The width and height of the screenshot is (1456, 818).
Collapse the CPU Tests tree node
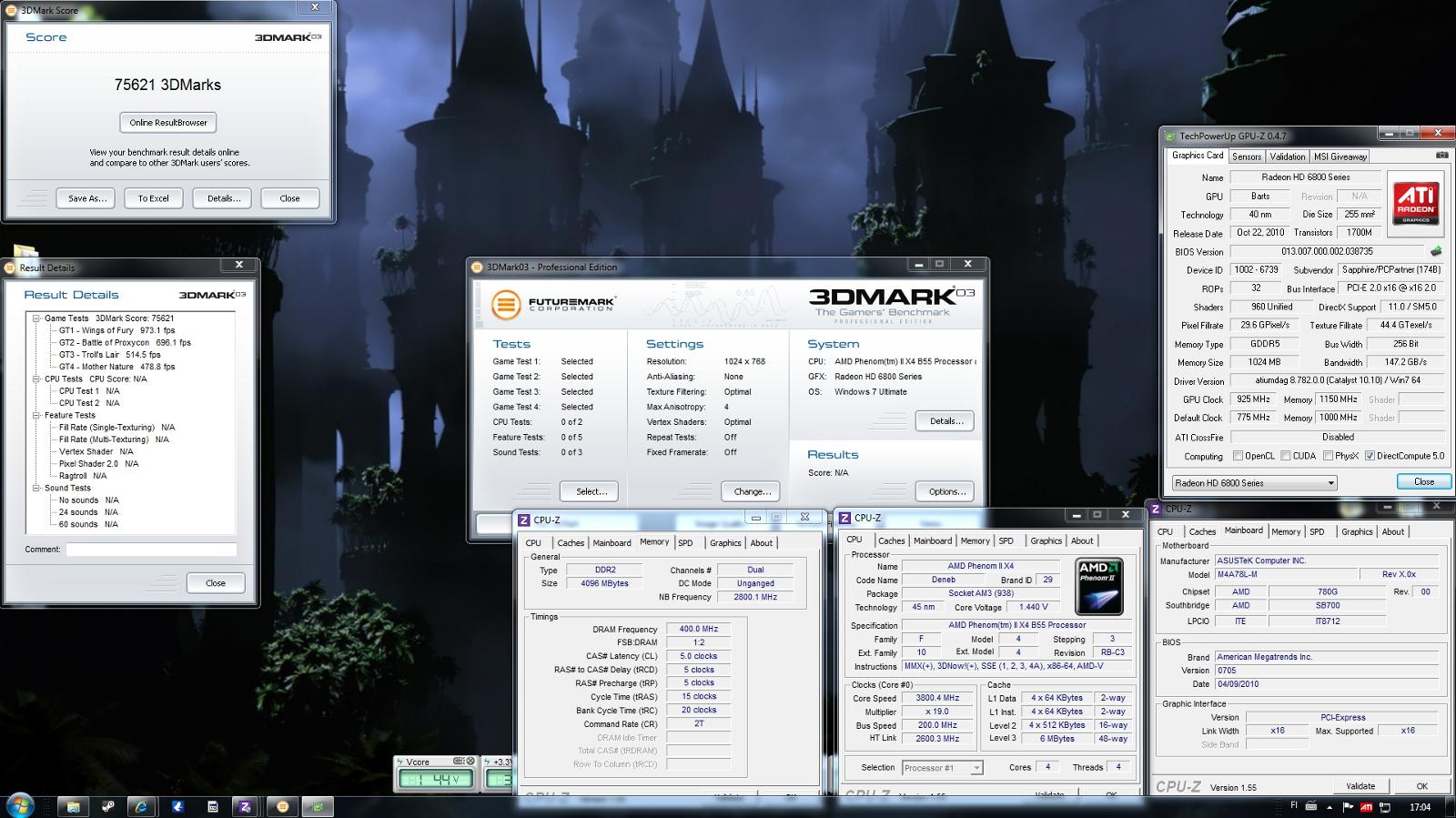[36, 379]
